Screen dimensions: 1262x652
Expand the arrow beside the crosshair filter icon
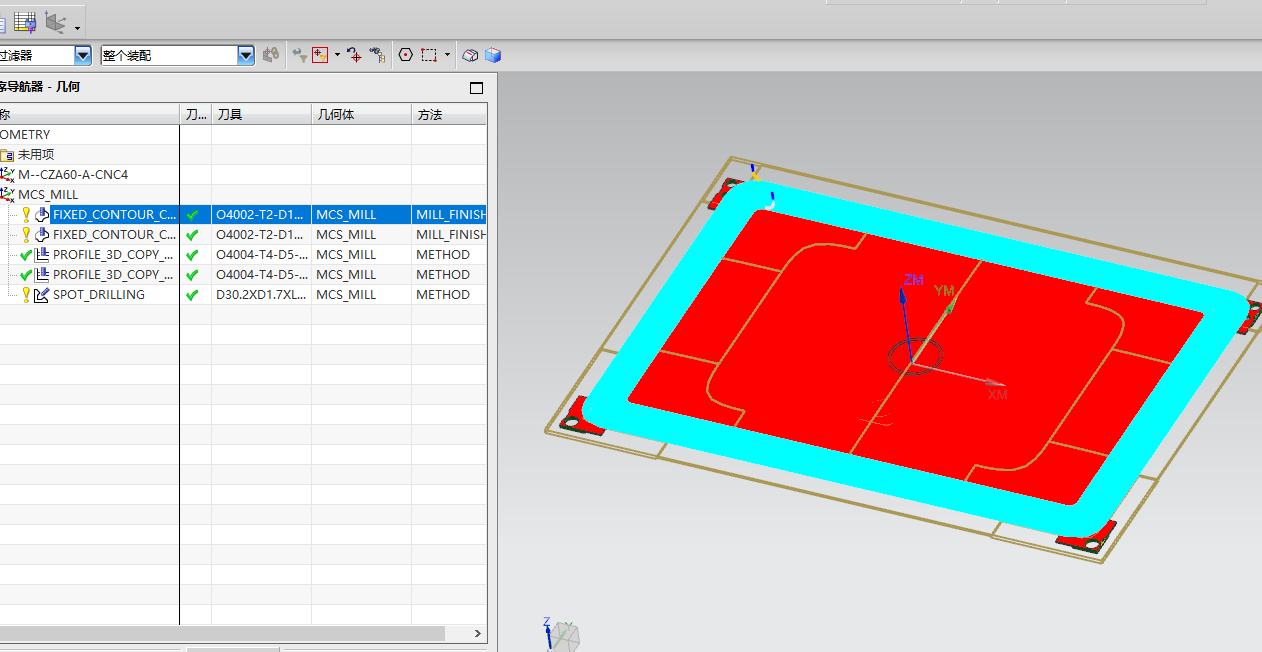pyautogui.click(x=337, y=55)
